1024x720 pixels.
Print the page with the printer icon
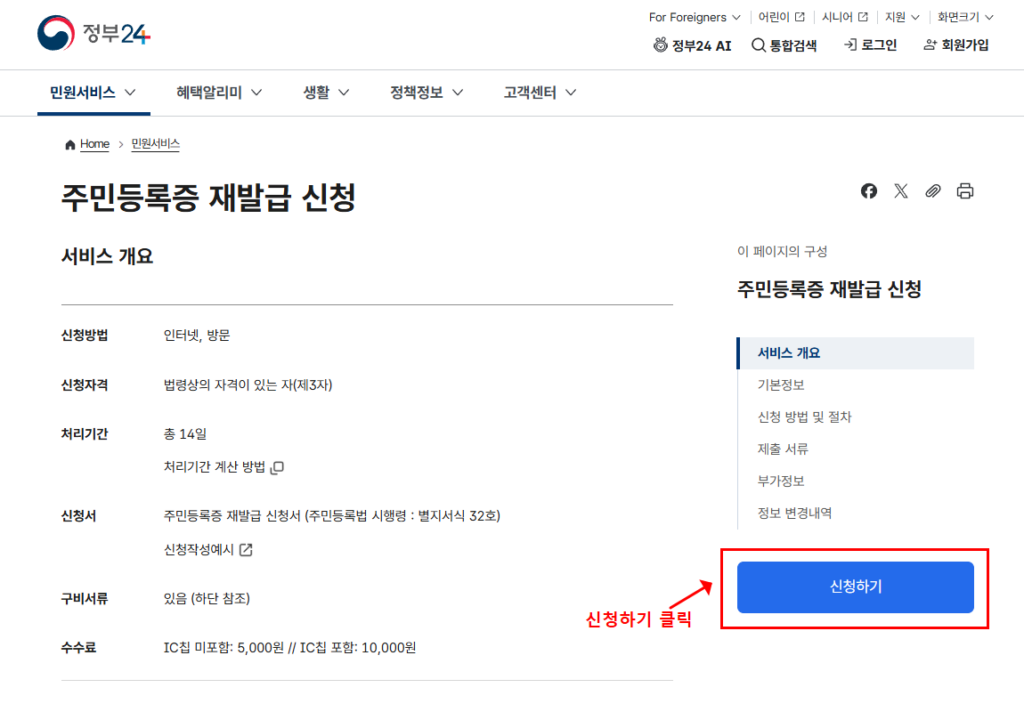pyautogui.click(x=965, y=191)
